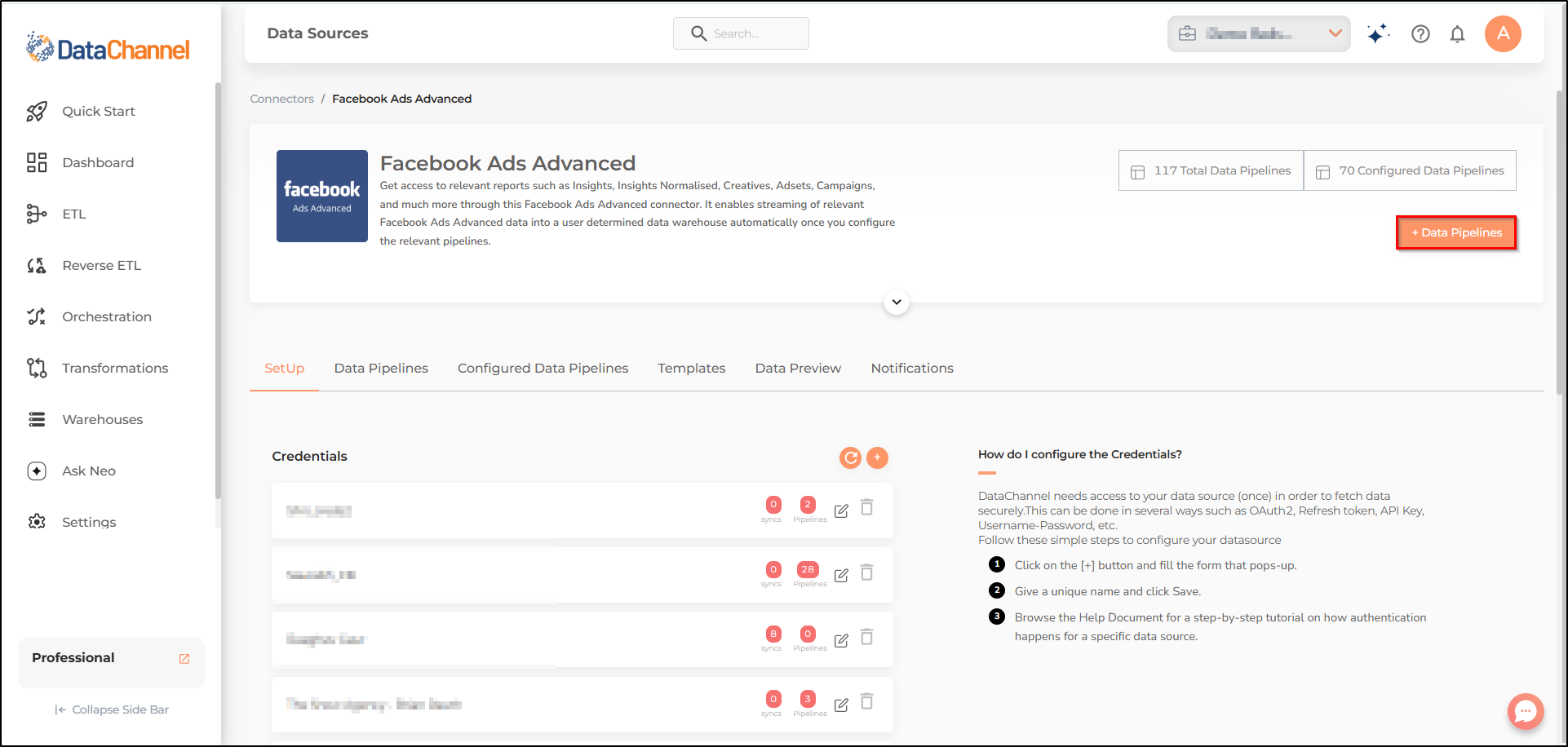Add a new credential with plus button
This screenshot has height=747, width=1568.
coord(877,457)
